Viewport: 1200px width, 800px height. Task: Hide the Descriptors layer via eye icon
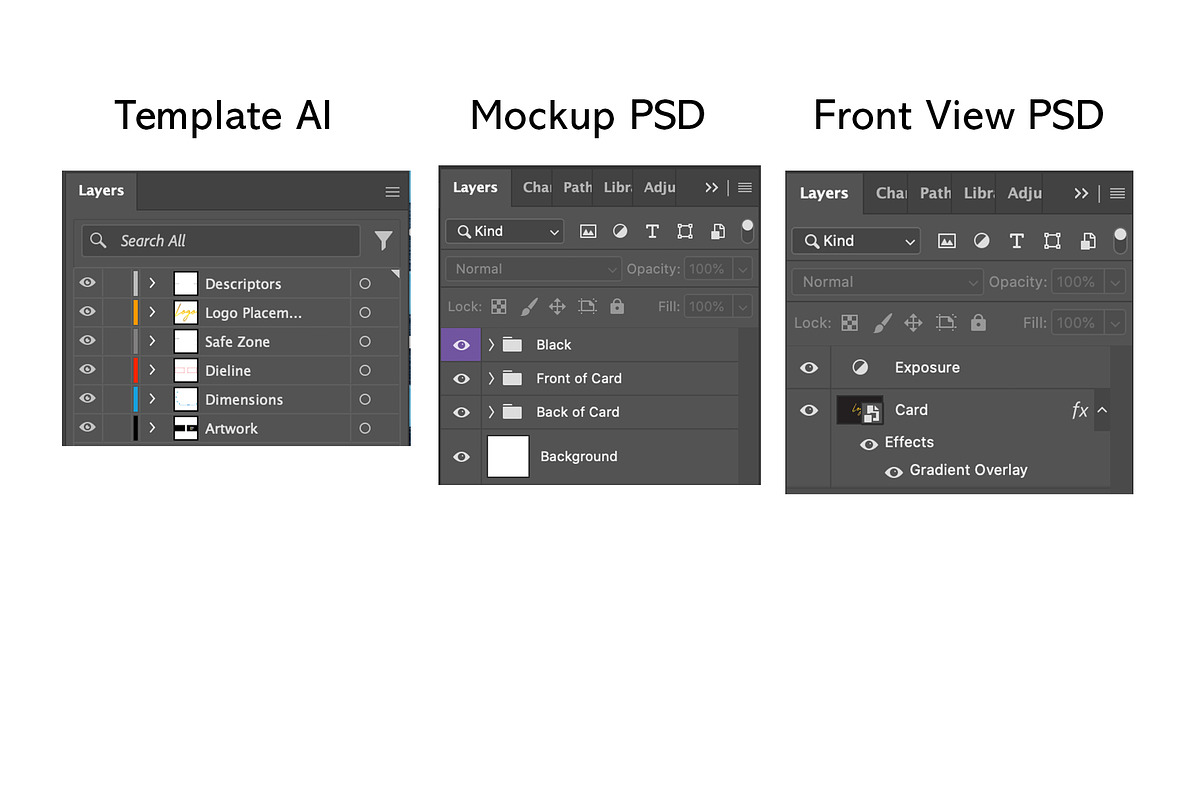coord(87,284)
